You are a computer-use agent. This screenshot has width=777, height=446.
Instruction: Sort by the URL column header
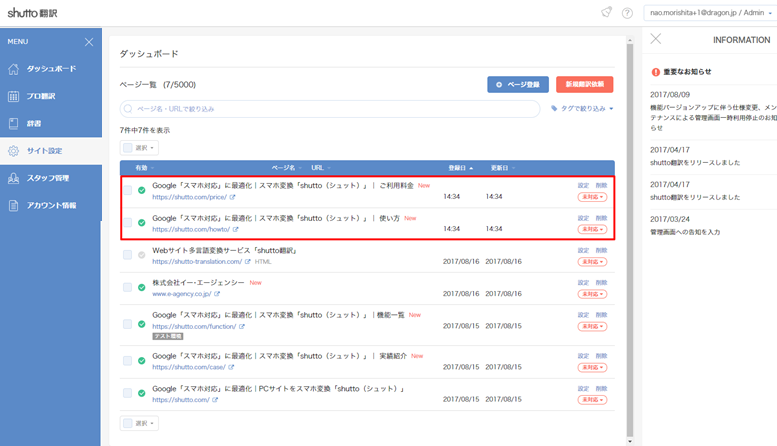[x=321, y=168]
